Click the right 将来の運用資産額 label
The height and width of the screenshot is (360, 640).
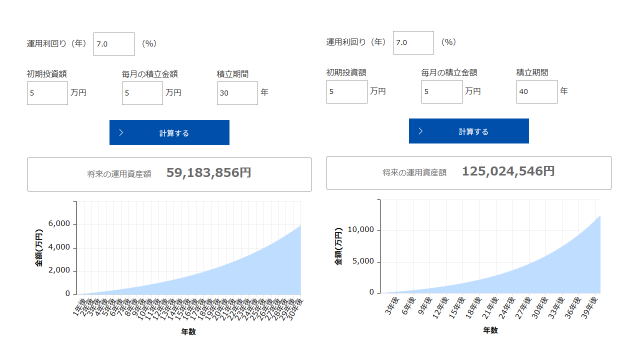[x=414, y=173]
